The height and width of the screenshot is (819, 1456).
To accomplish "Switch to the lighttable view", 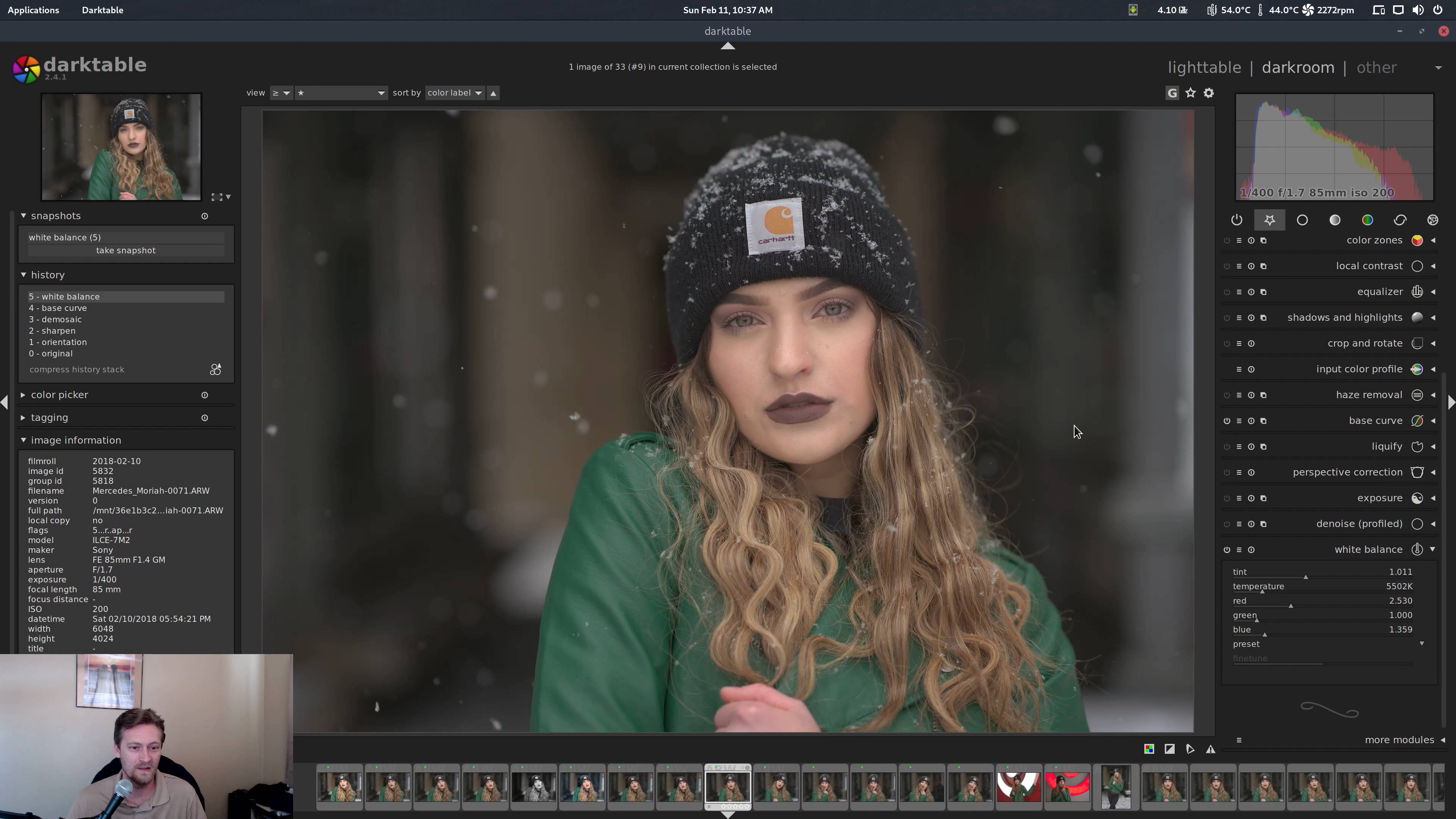I will 1204,68.
